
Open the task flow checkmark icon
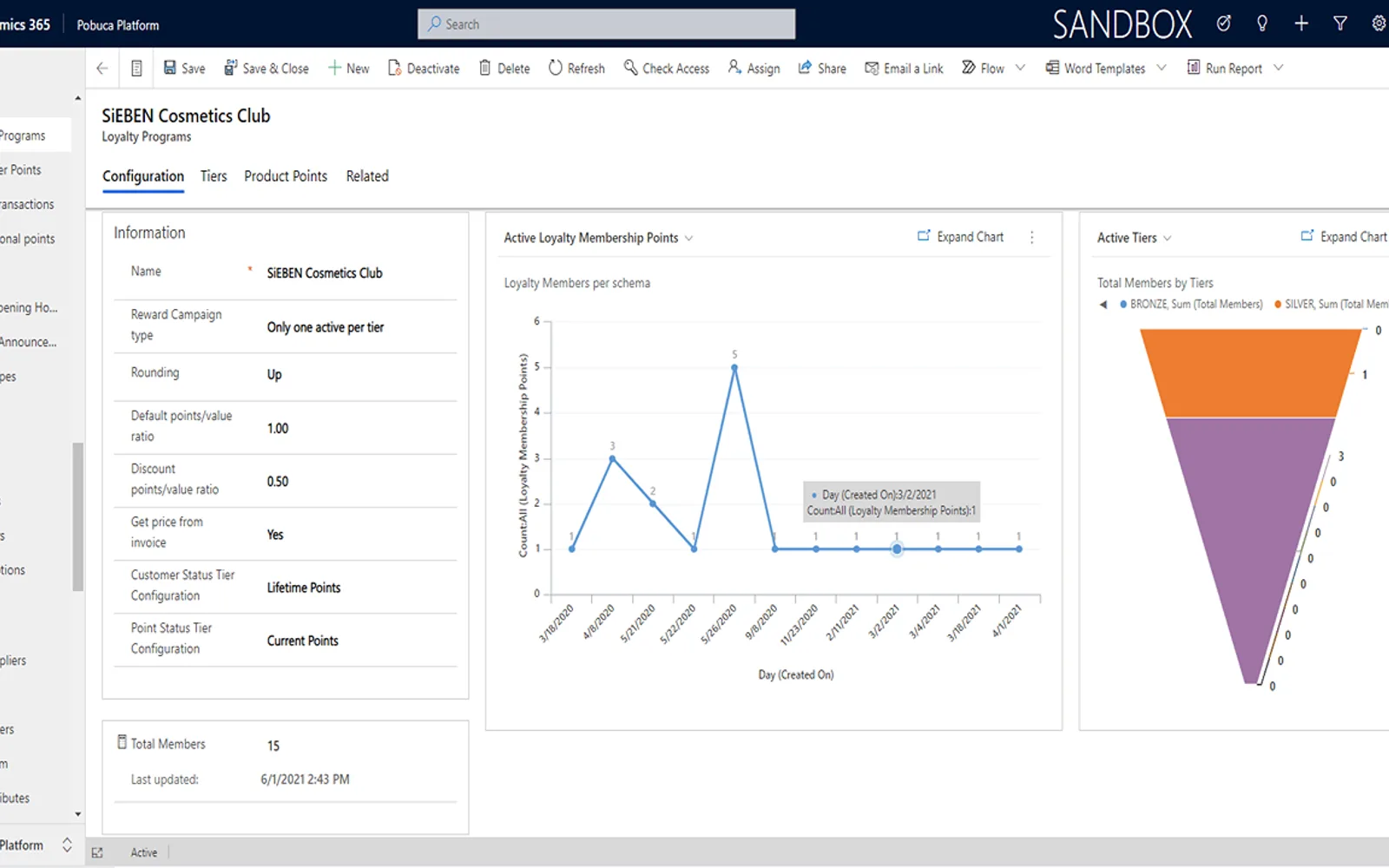pyautogui.click(x=1223, y=23)
